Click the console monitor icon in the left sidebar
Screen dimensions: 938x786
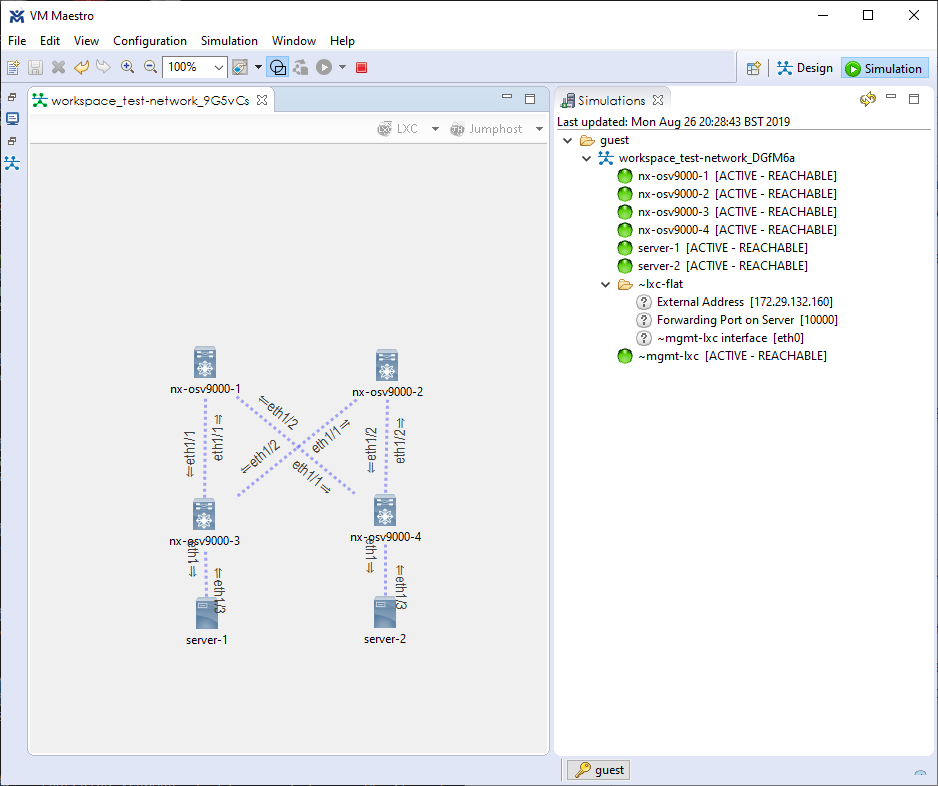pyautogui.click(x=12, y=118)
